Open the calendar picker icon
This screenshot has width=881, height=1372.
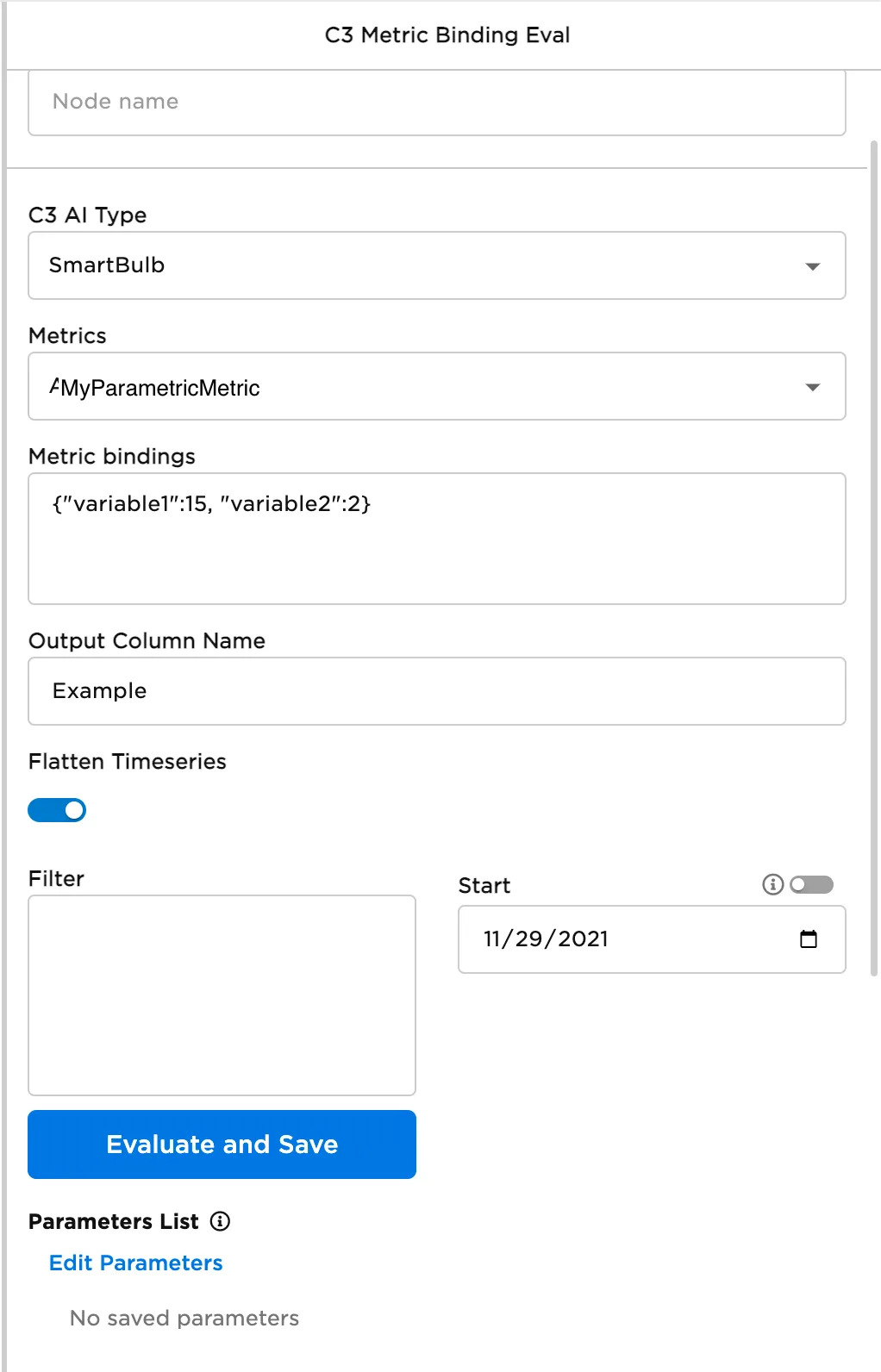tap(808, 939)
